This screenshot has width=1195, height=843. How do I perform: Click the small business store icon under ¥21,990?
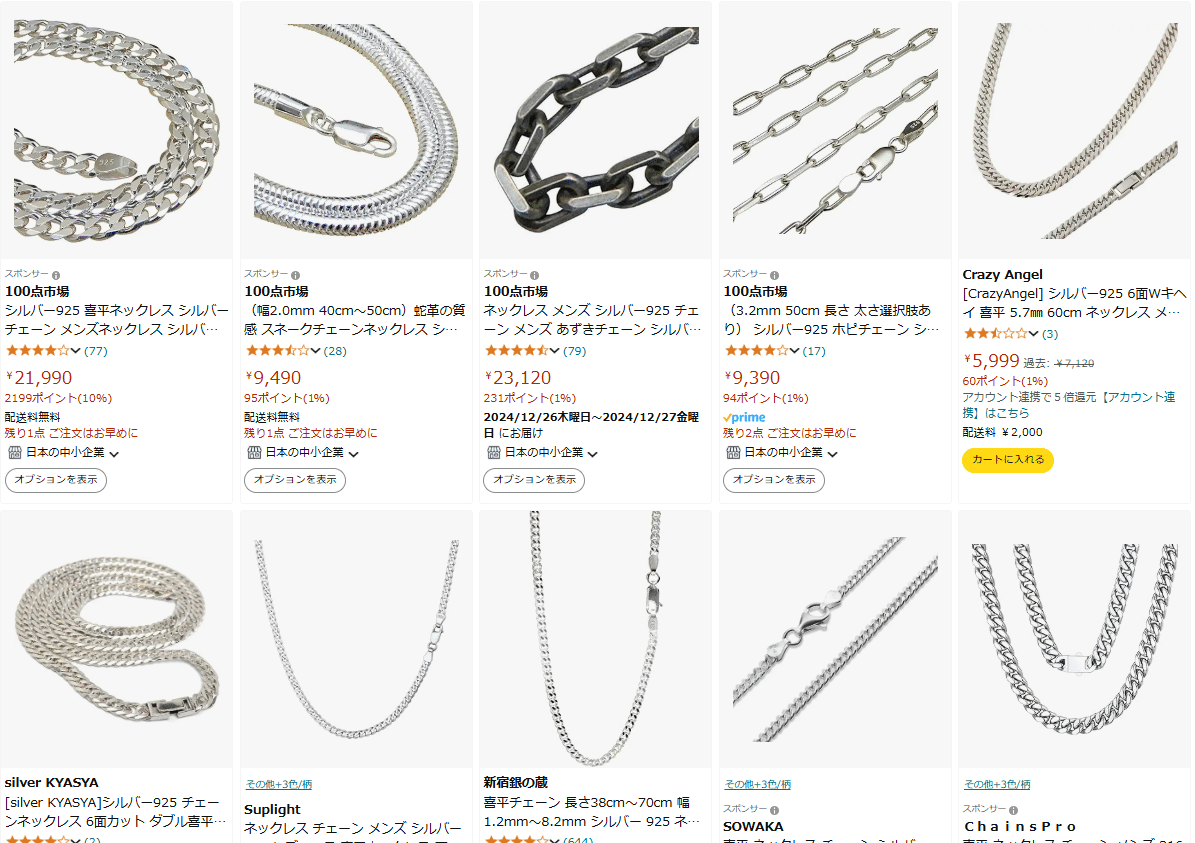pos(14,453)
